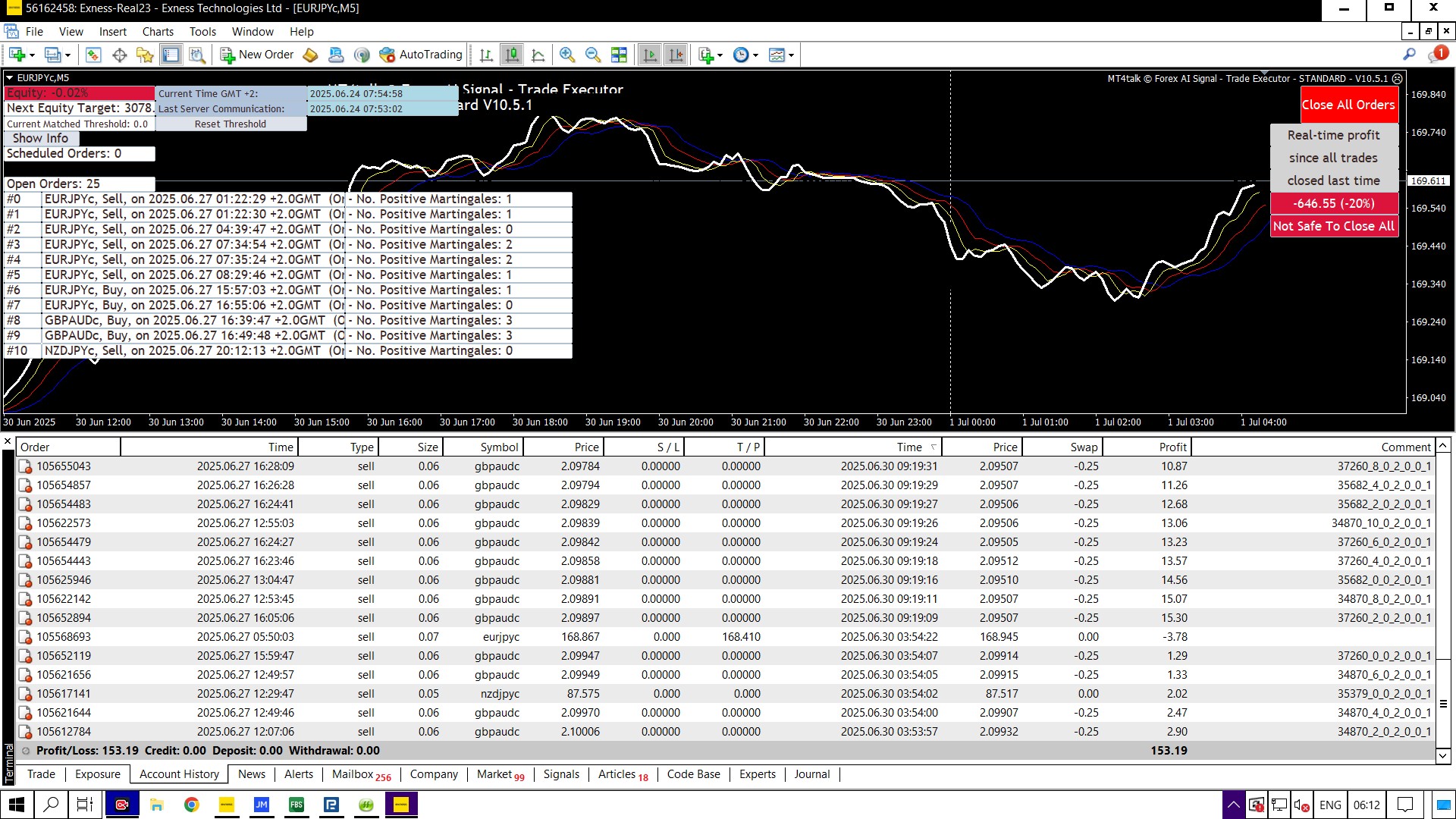Open the Market Watch panel icon
The height and width of the screenshot is (819, 1456).
93,55
